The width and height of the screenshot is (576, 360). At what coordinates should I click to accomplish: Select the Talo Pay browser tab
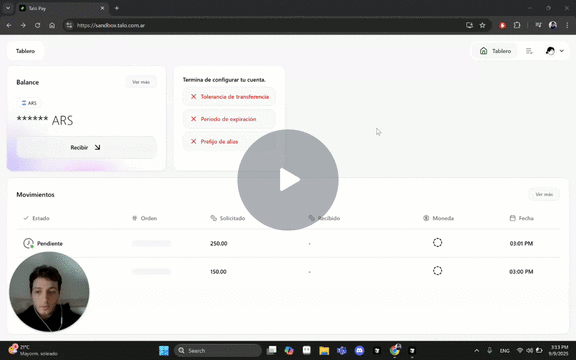(62, 8)
